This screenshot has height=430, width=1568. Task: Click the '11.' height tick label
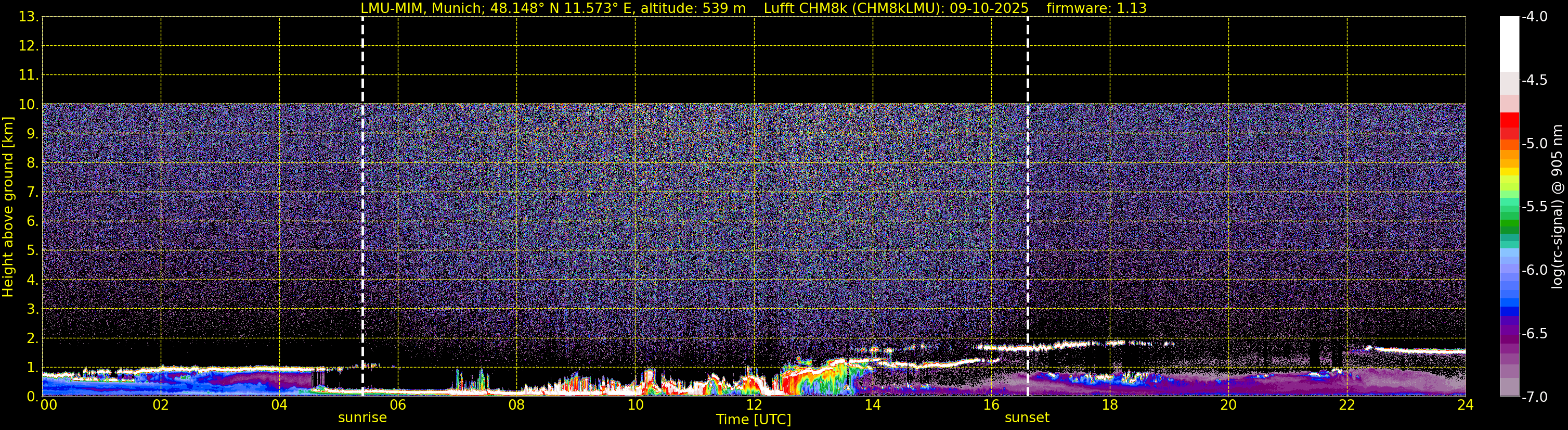(x=29, y=75)
